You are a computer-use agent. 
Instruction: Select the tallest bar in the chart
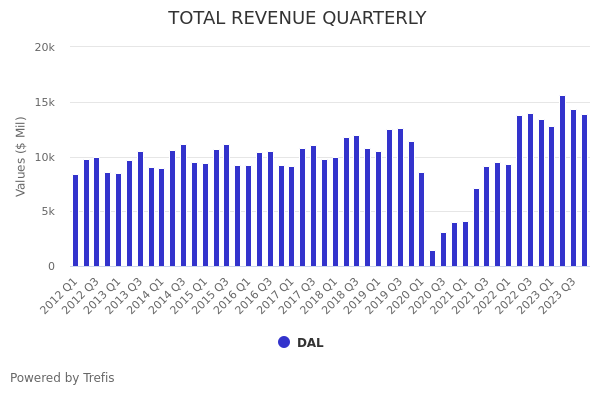click(x=562, y=181)
